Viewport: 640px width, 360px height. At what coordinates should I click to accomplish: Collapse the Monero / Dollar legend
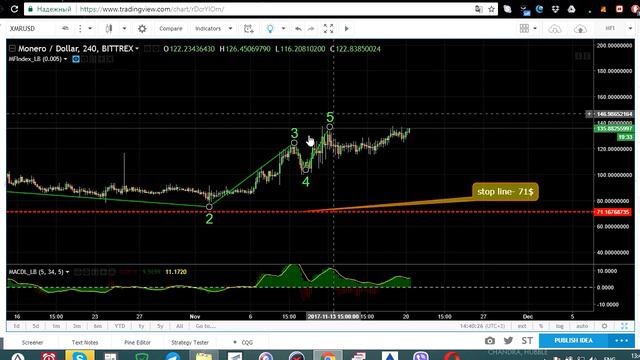[x=12, y=49]
